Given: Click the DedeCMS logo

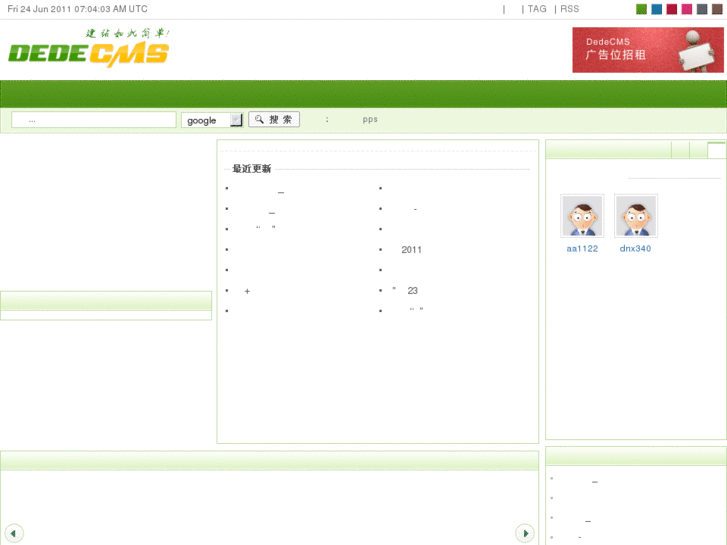Looking at the screenshot, I should click(89, 48).
